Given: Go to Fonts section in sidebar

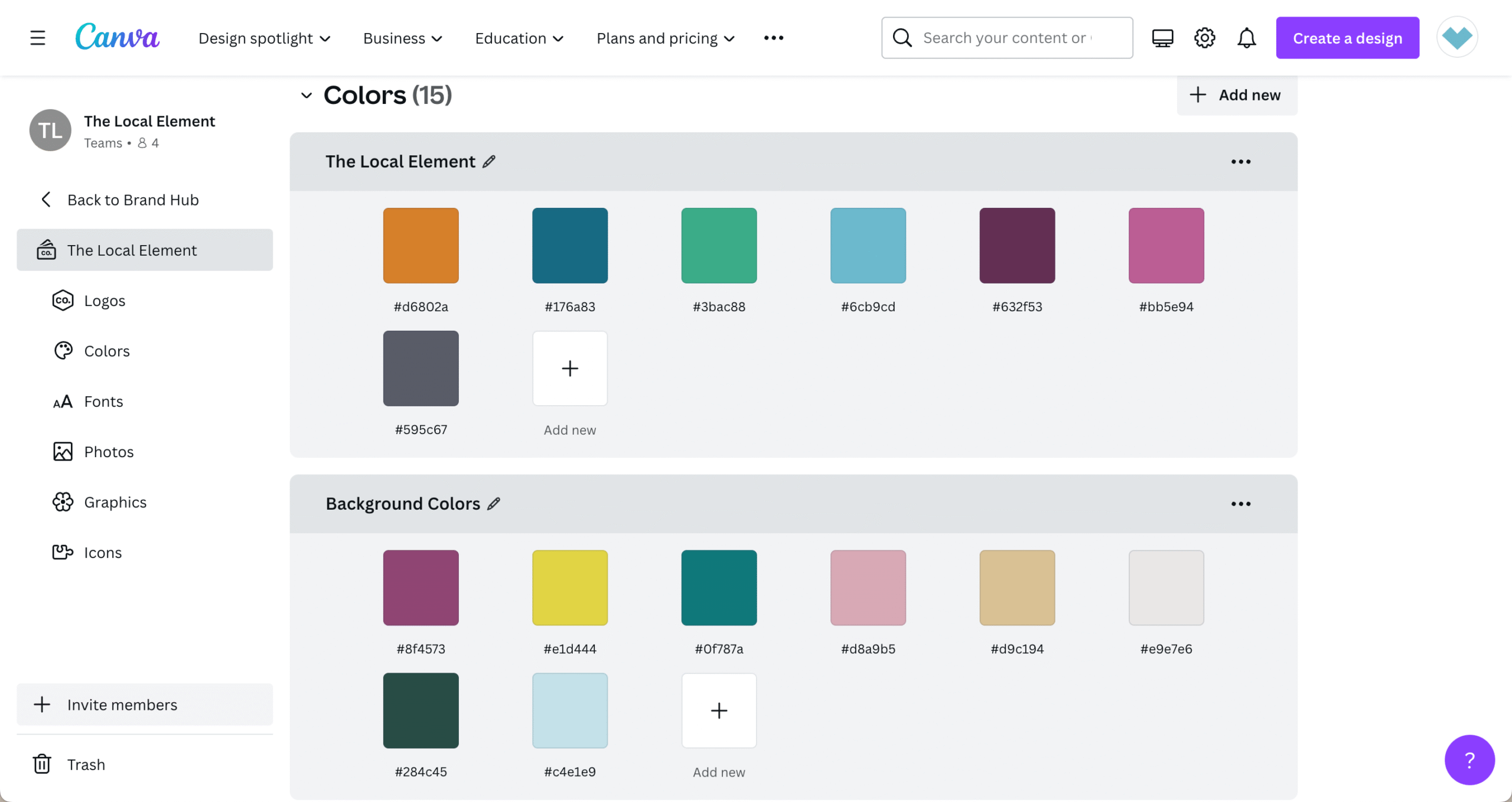Looking at the screenshot, I should (x=103, y=402).
